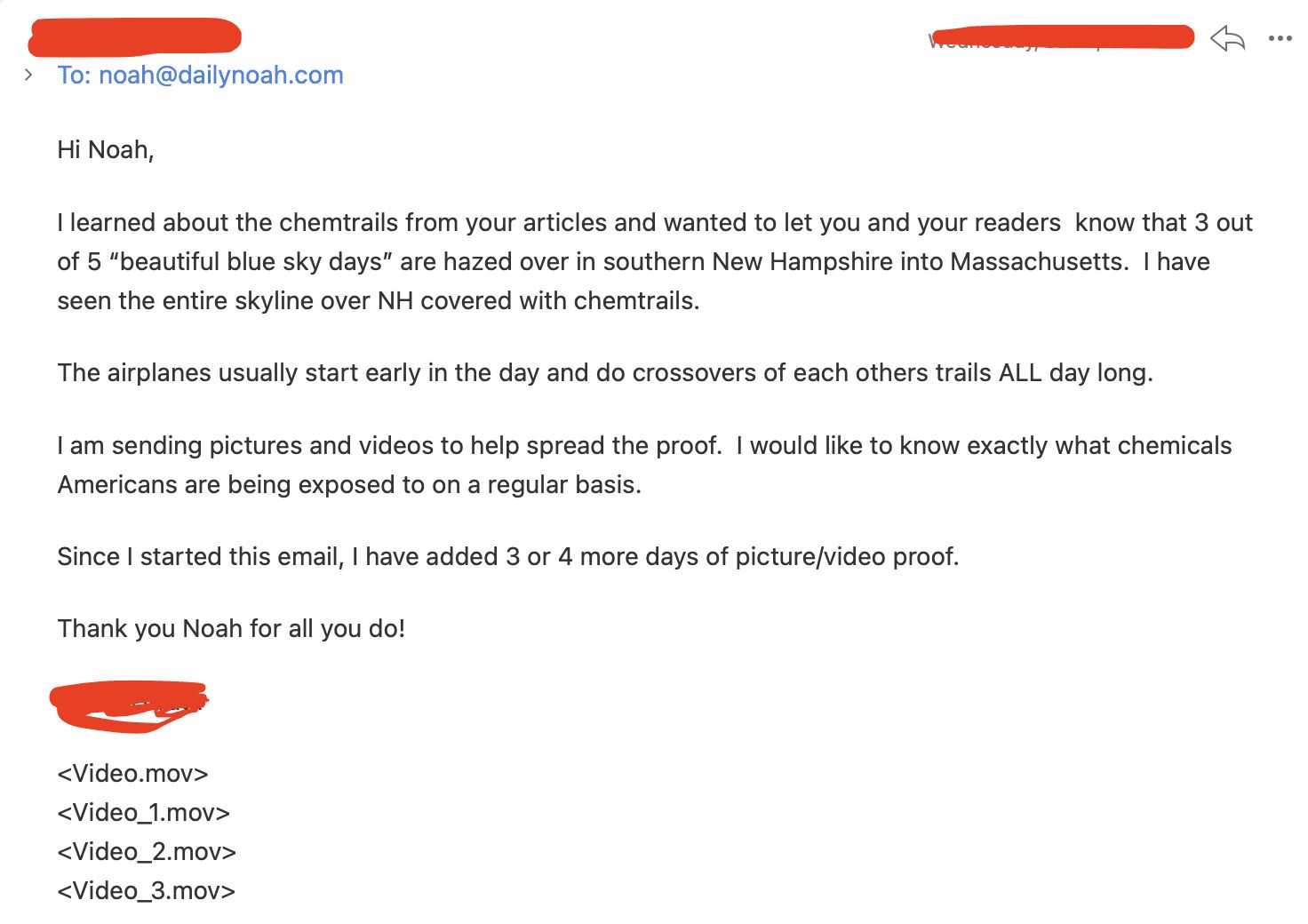Expand the recipient details chevron

(28, 75)
